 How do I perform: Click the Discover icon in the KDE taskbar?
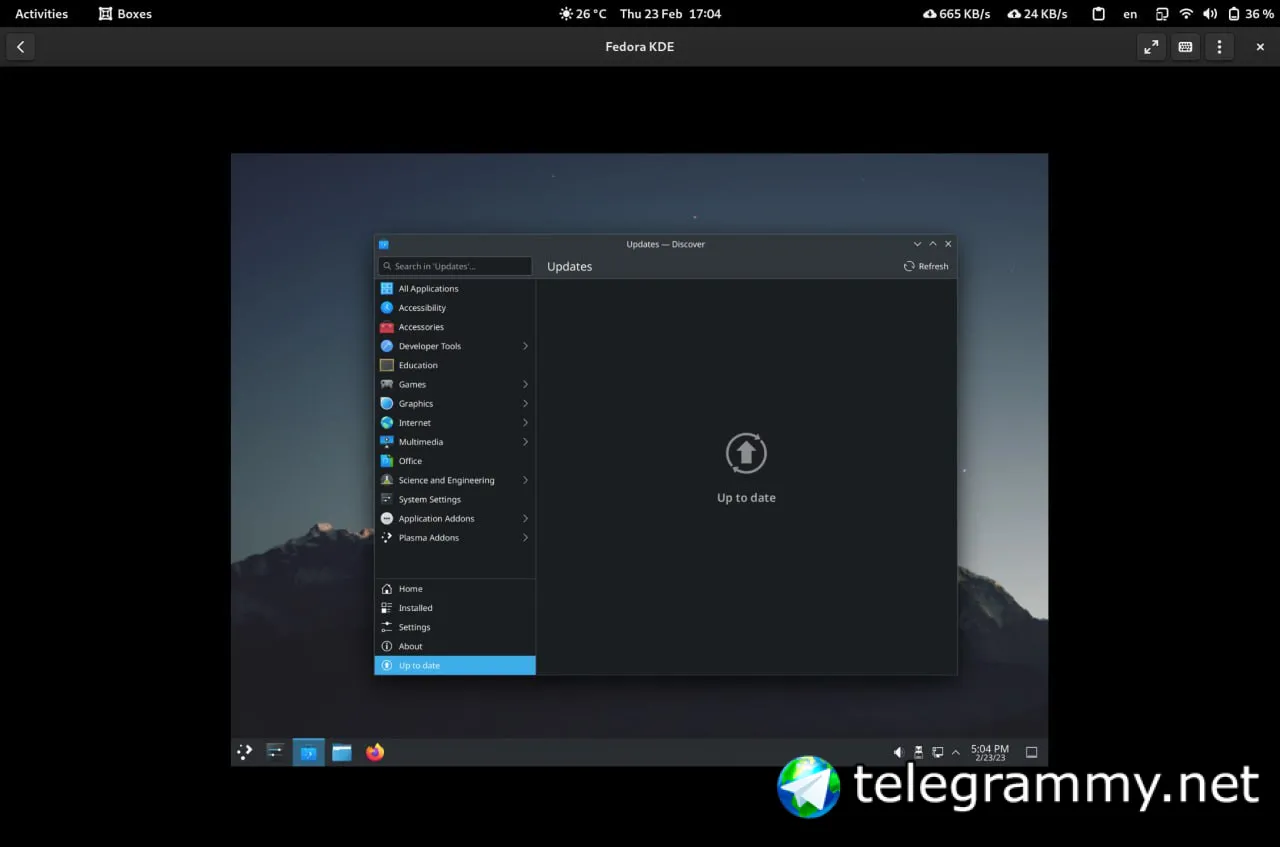(308, 752)
